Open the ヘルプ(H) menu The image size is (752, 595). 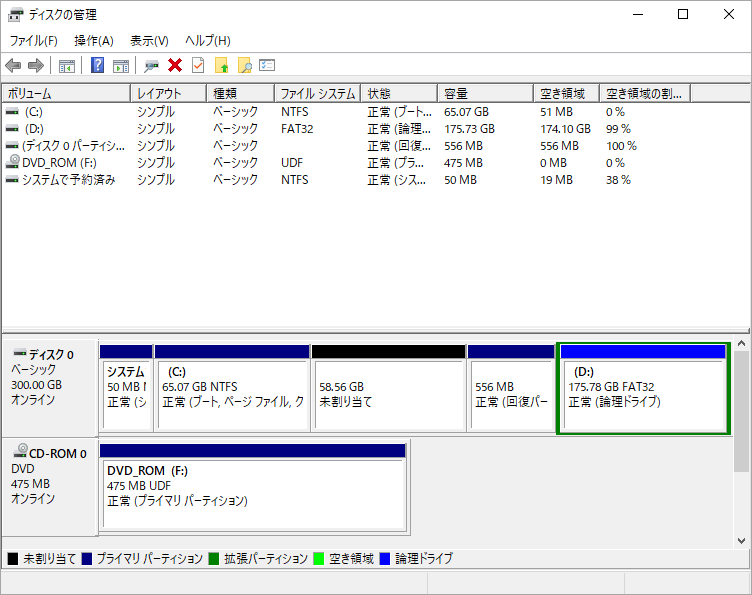pyautogui.click(x=208, y=41)
